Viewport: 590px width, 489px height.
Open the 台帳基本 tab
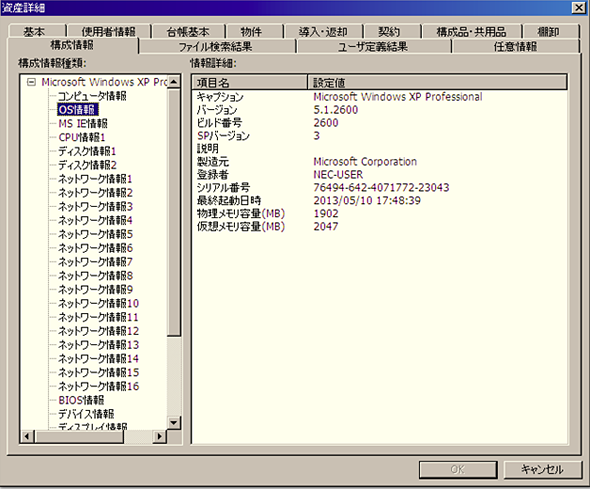(188, 32)
